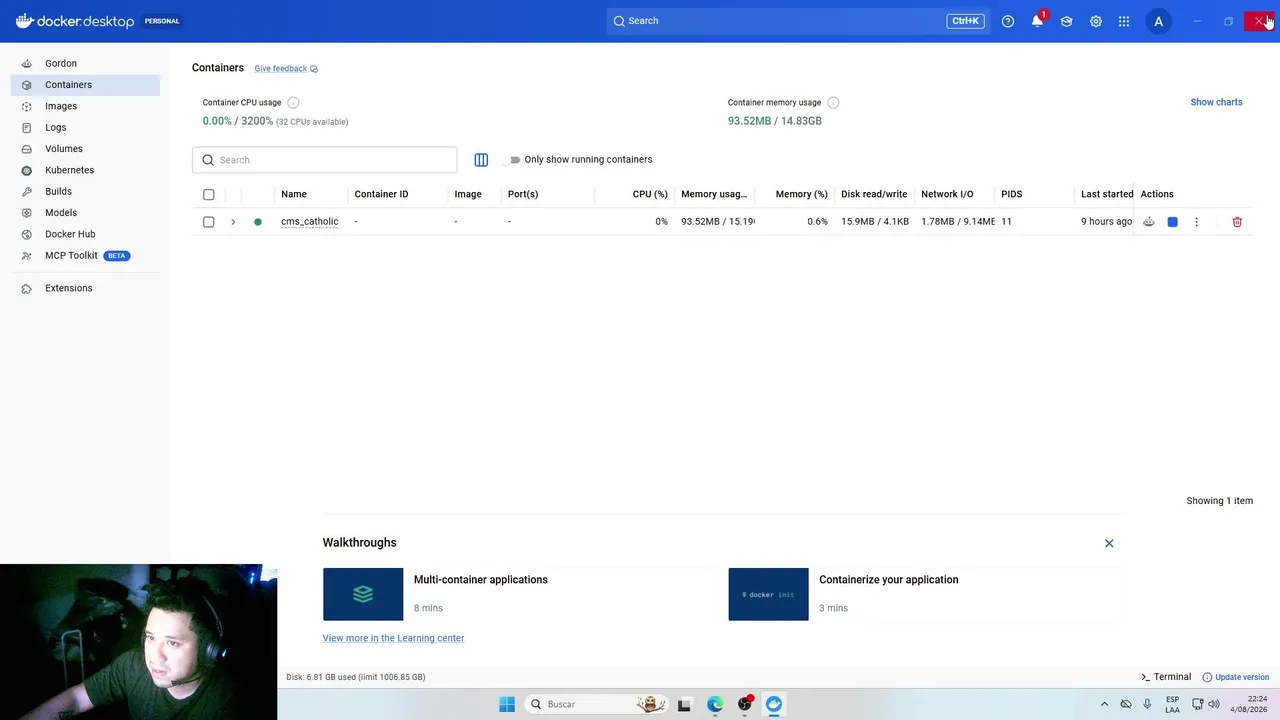Click Show charts
Viewport: 1280px width, 720px height.
click(x=1216, y=102)
